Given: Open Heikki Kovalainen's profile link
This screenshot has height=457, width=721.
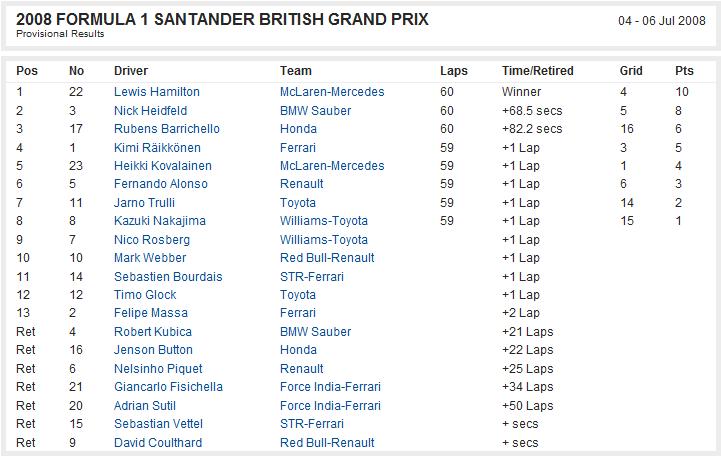Looking at the screenshot, I should click(163, 166).
